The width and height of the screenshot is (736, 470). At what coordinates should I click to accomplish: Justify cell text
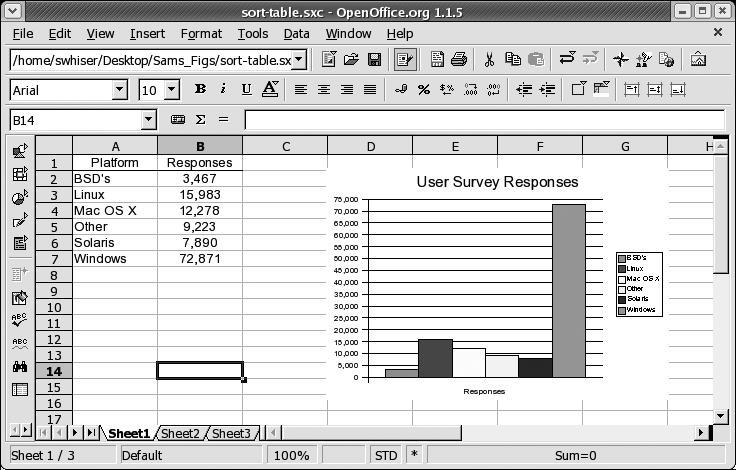(x=370, y=89)
